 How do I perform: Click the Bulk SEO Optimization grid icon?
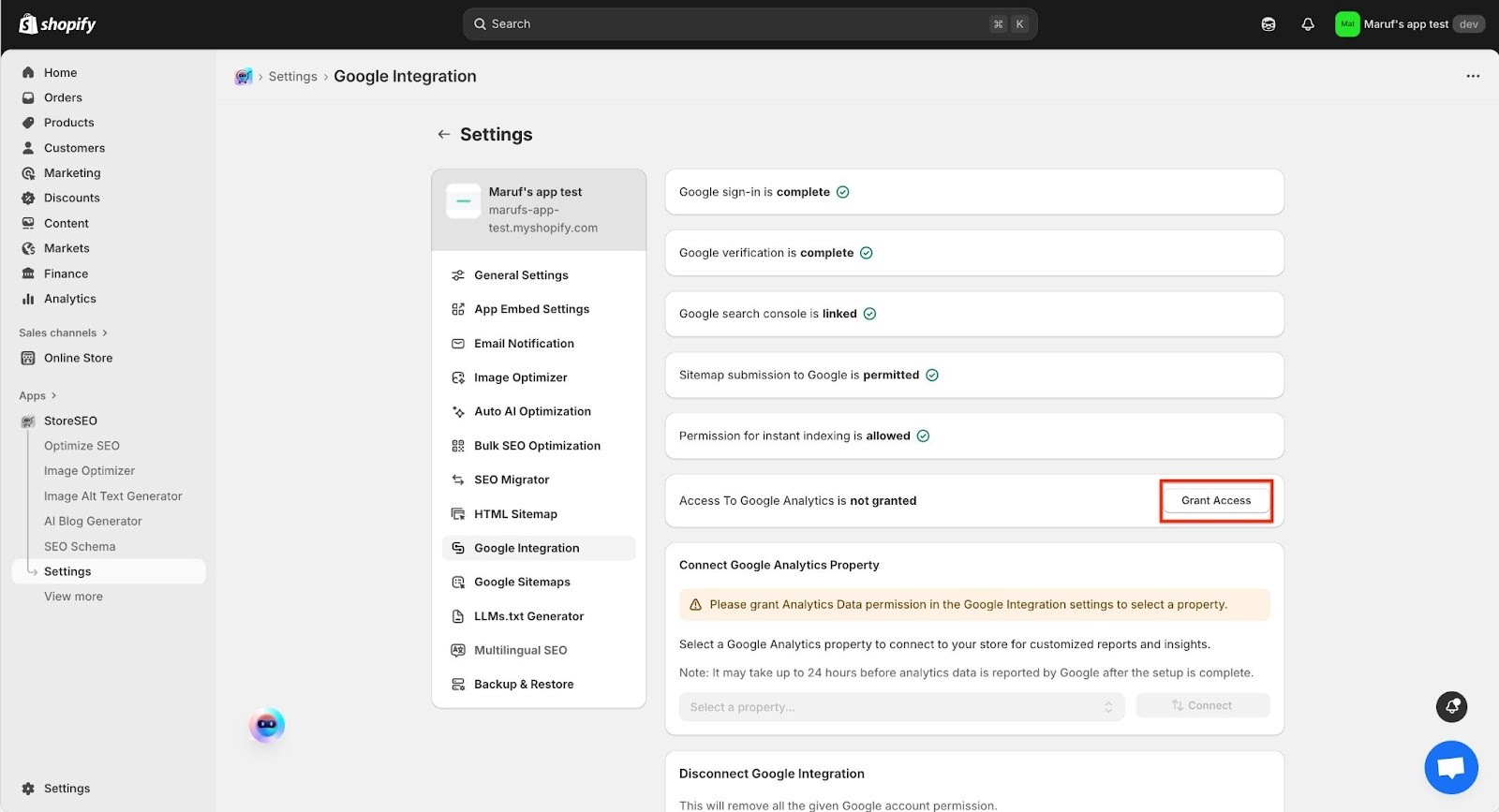[x=458, y=446]
